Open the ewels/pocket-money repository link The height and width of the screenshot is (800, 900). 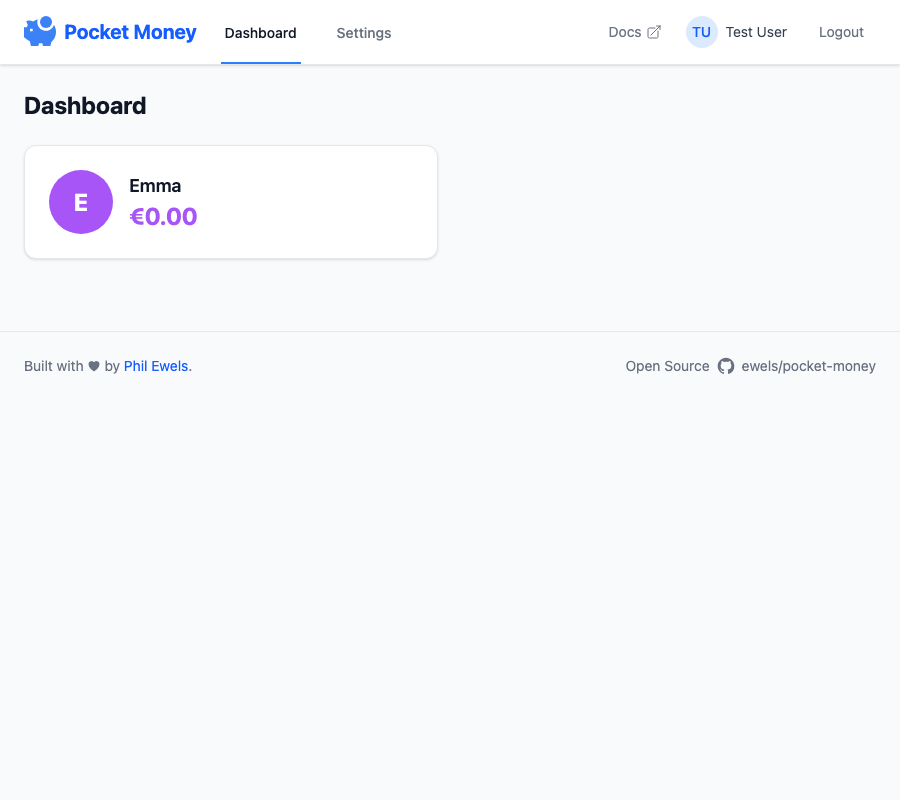tap(808, 366)
